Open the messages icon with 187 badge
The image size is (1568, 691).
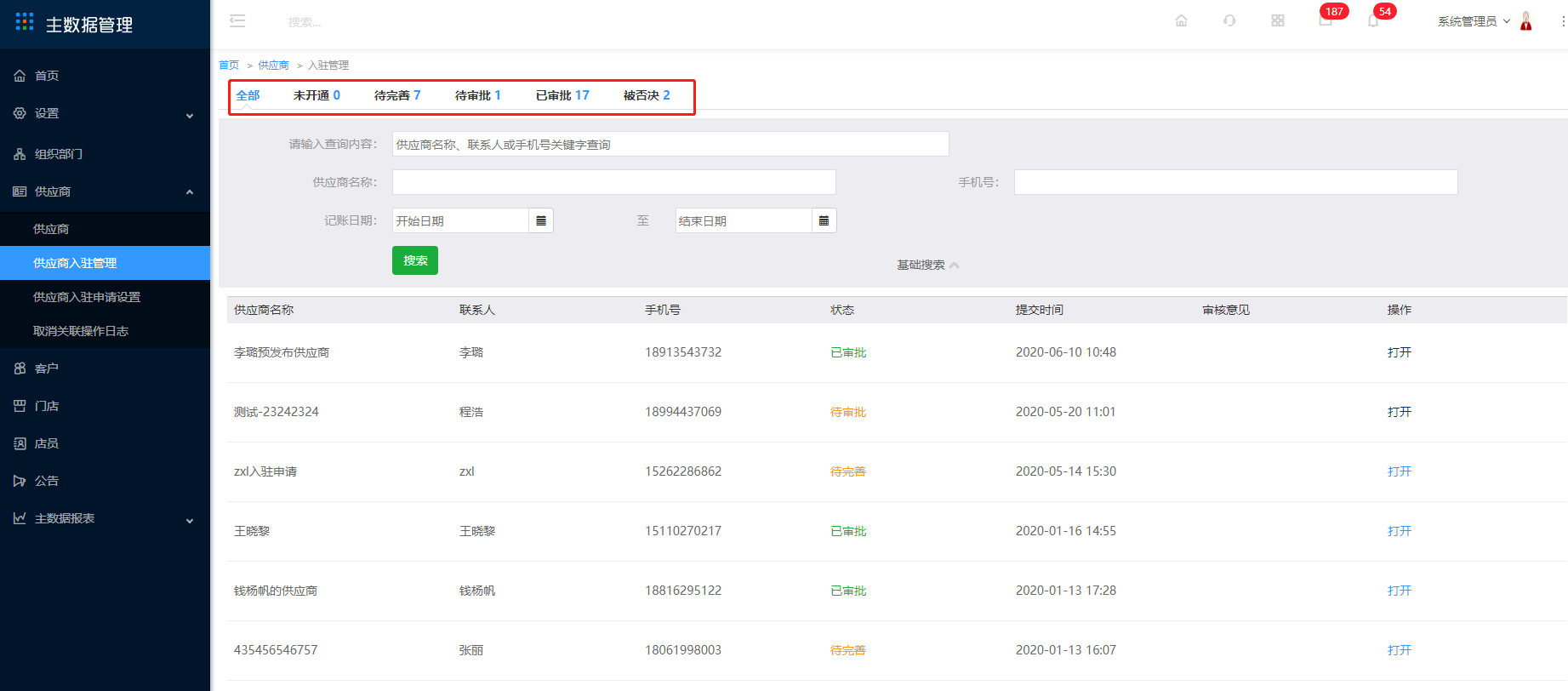click(1326, 21)
